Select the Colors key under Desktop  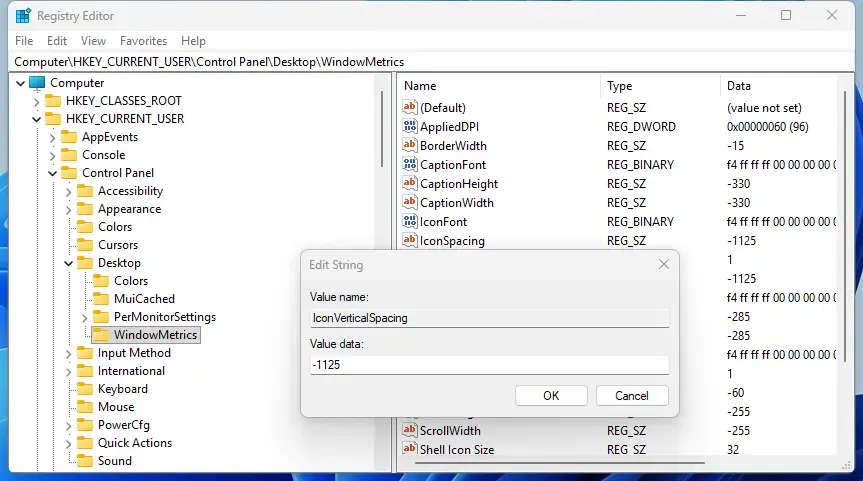point(131,281)
